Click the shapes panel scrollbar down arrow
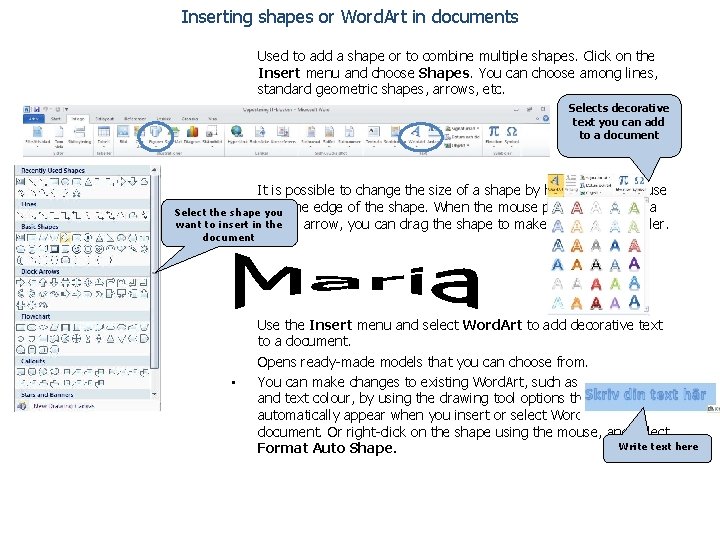The image size is (720, 540). pos(154,394)
